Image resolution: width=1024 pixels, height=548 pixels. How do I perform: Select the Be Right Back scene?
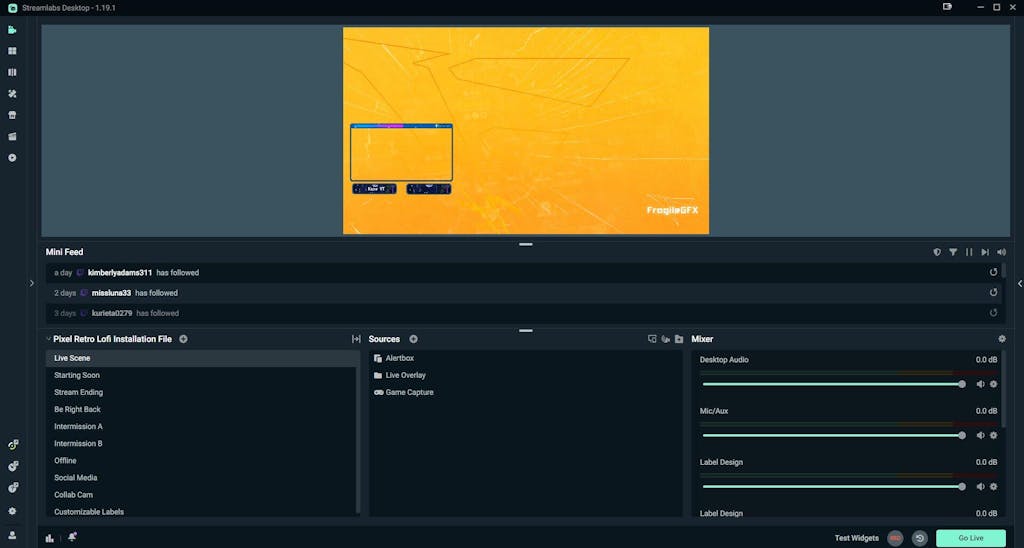pyautogui.click(x=77, y=409)
